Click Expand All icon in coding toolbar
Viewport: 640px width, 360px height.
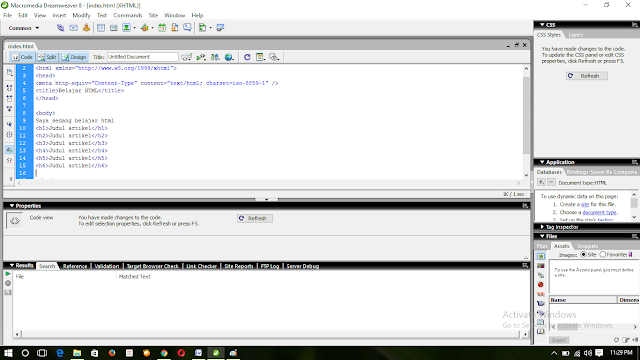coord(9,109)
